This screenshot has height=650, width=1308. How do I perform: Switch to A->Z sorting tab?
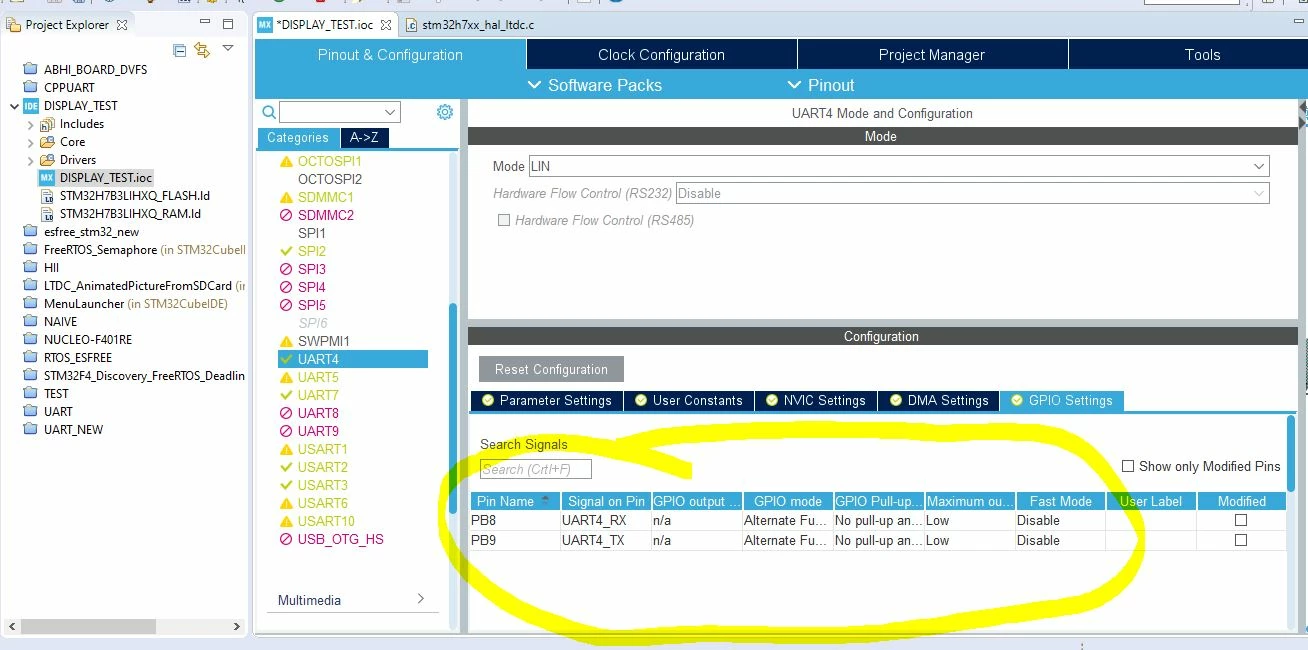(x=365, y=138)
